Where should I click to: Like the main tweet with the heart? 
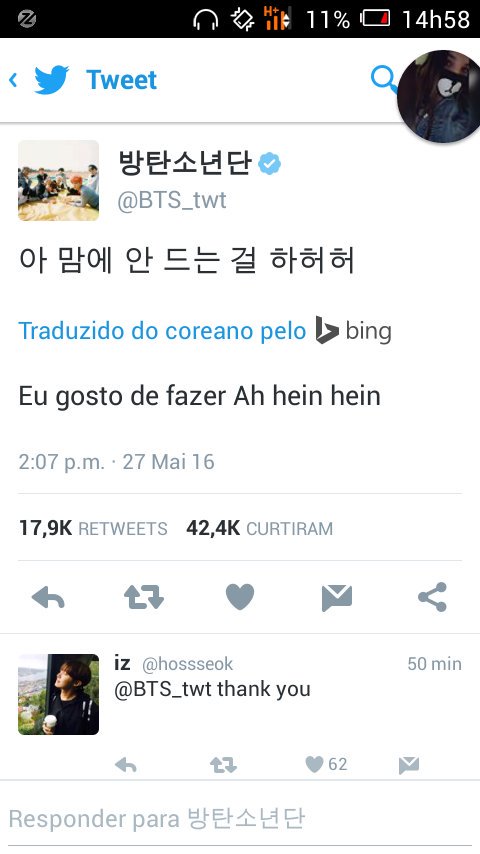[240, 597]
